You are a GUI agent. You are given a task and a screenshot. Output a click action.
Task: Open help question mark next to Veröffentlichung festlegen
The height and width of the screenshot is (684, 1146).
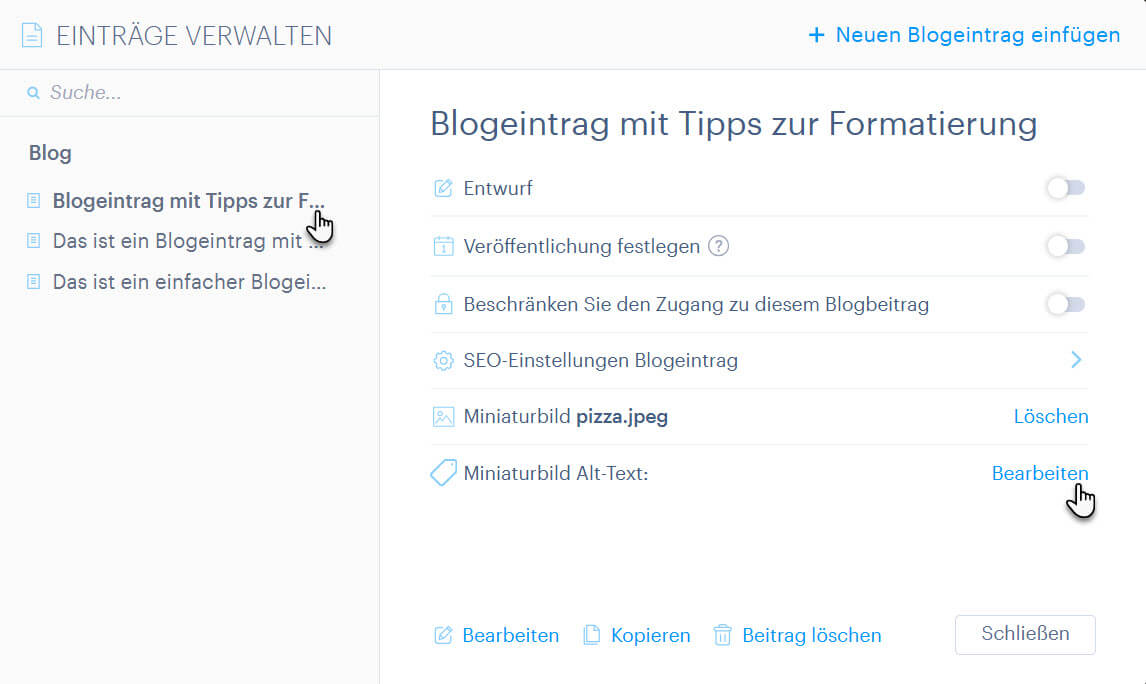pyautogui.click(x=718, y=246)
